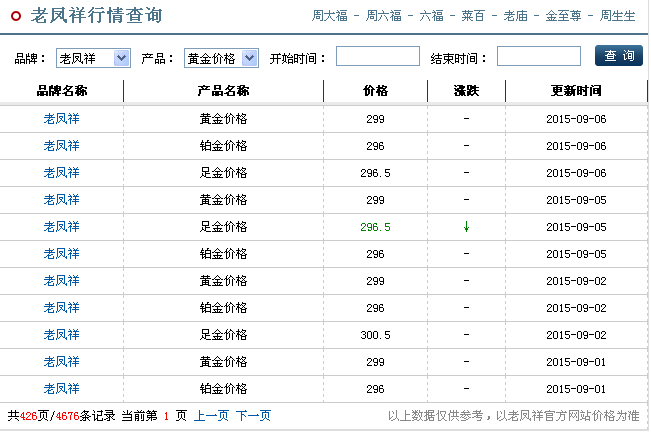This screenshot has width=651, height=433.
Task: Open the 周生生 link at top
Action: [x=617, y=16]
